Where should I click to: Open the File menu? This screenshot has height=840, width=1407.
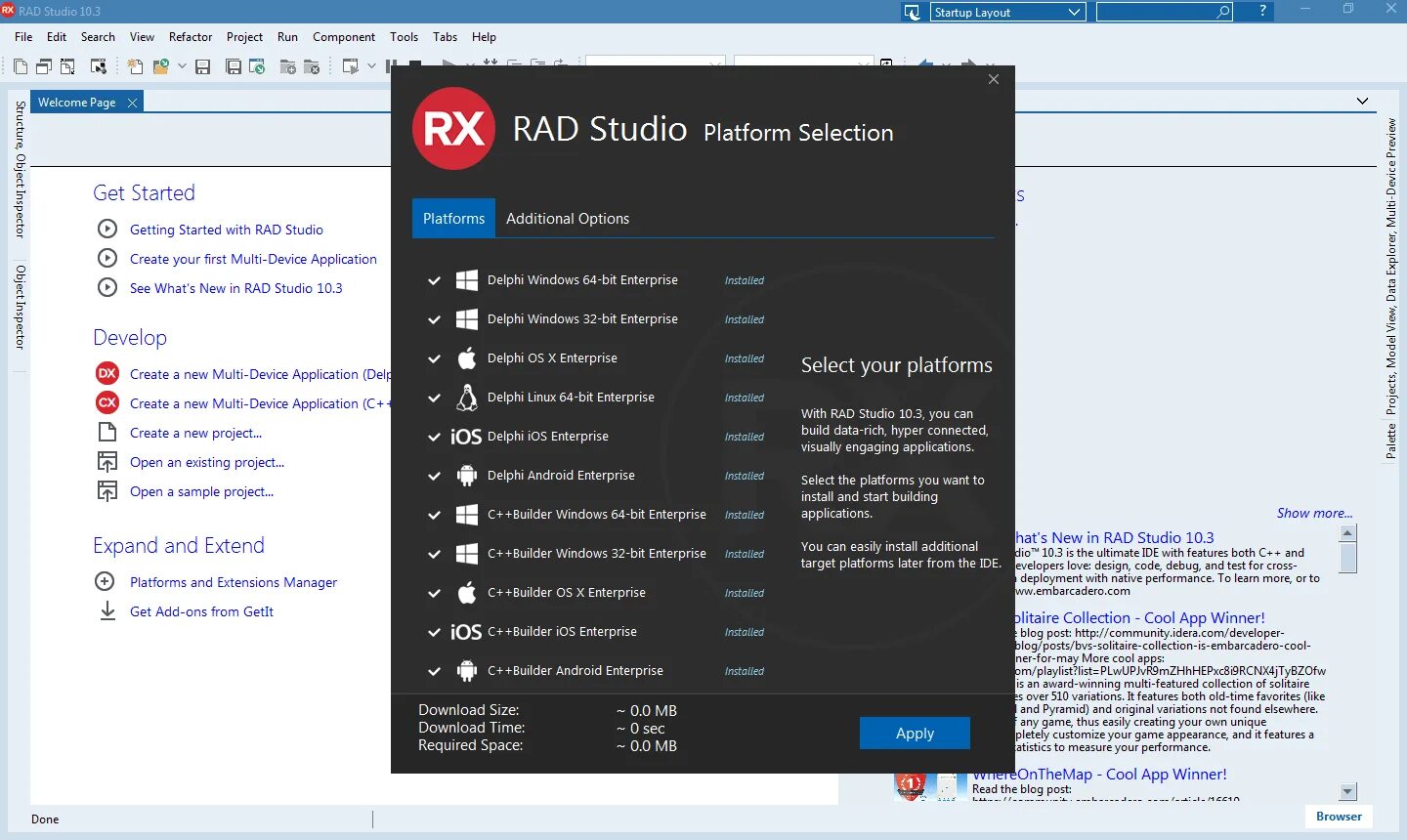(23, 37)
